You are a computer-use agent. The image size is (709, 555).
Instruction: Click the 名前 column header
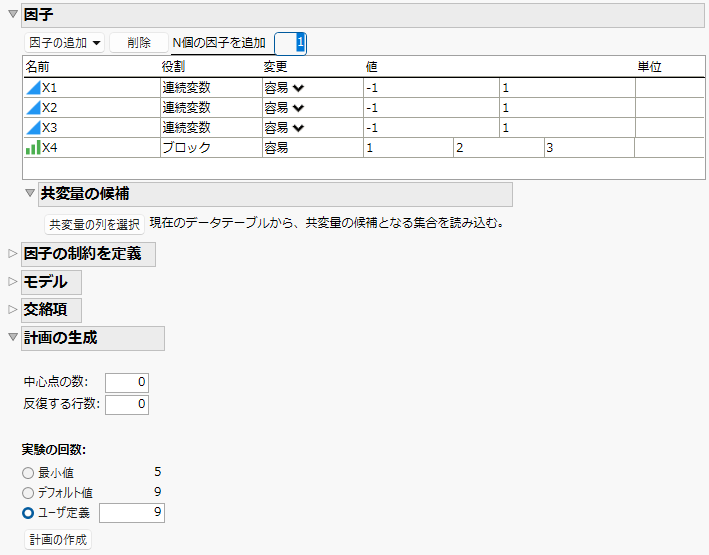pos(37,67)
